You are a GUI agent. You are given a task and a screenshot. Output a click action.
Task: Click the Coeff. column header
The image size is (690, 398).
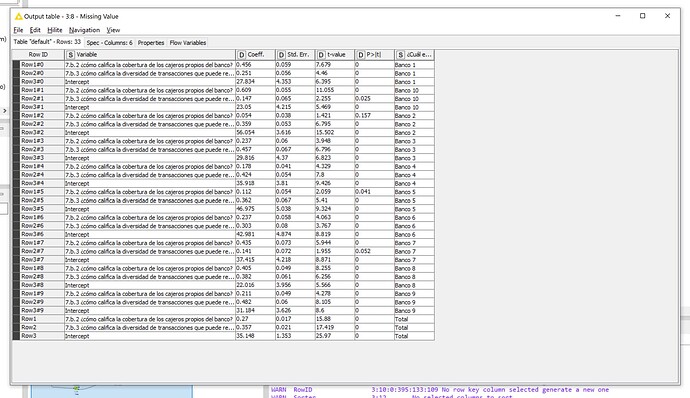click(x=256, y=55)
